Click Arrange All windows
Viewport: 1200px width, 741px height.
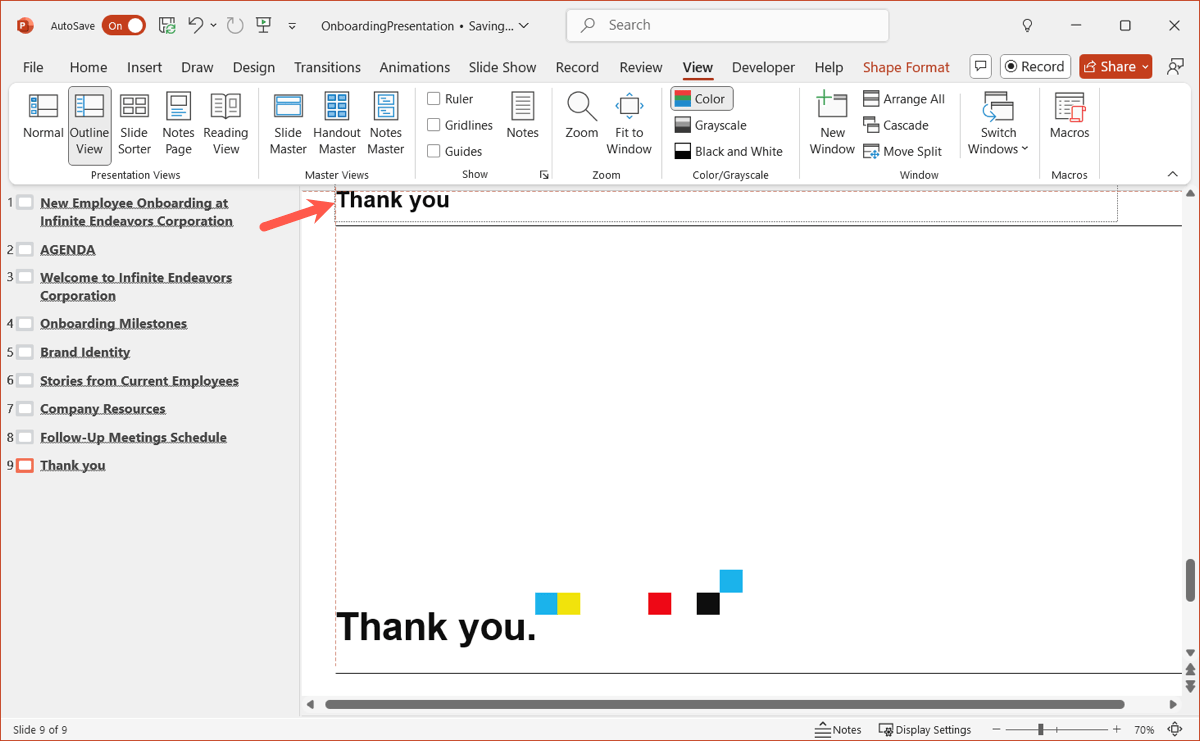(x=904, y=99)
